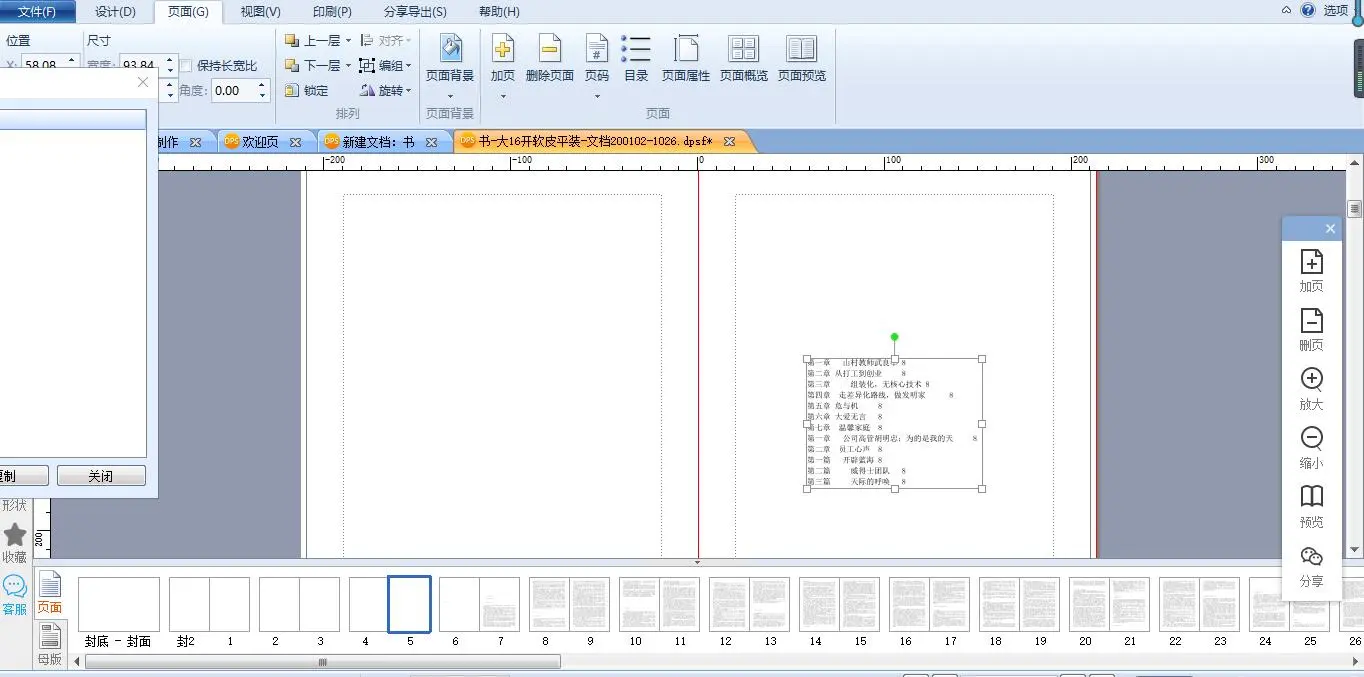
Task: Switch to the 设计(D) ribbon tab
Action: [x=115, y=12]
